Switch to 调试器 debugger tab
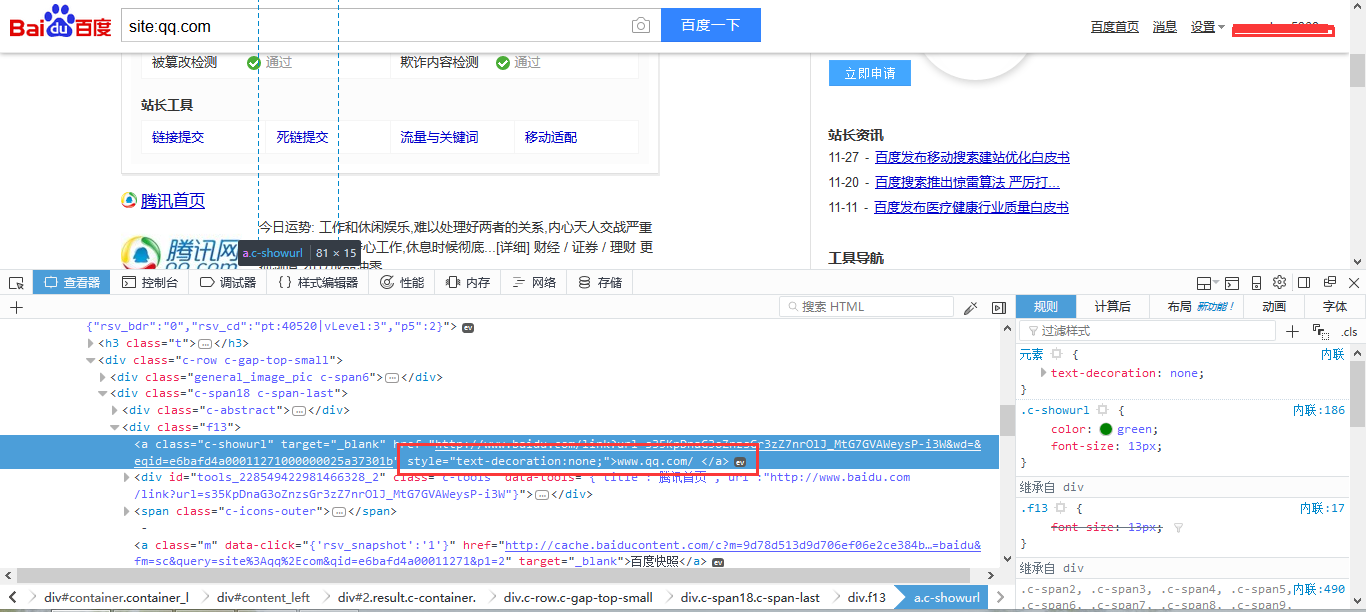 pyautogui.click(x=228, y=283)
